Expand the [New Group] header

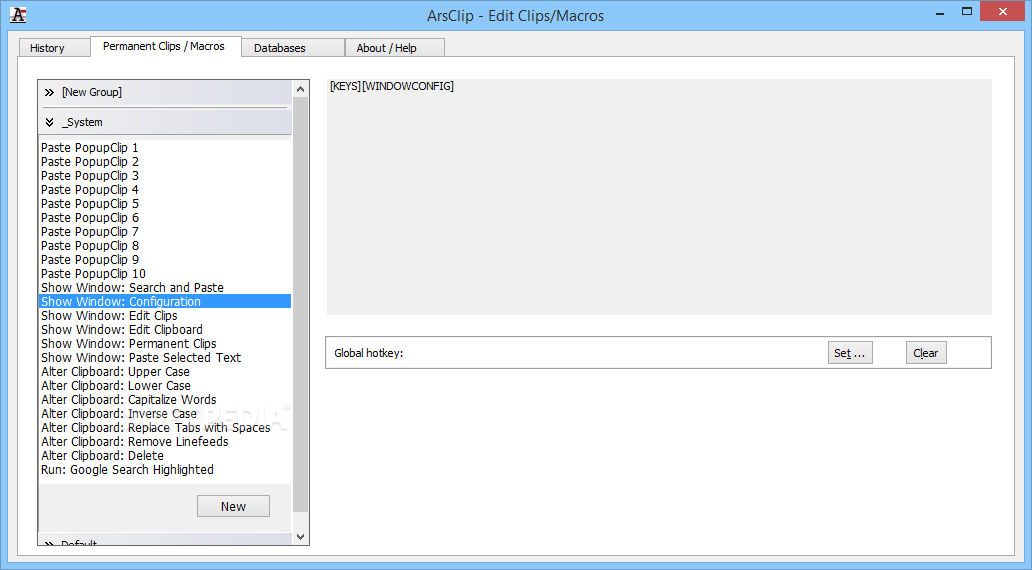click(x=167, y=92)
